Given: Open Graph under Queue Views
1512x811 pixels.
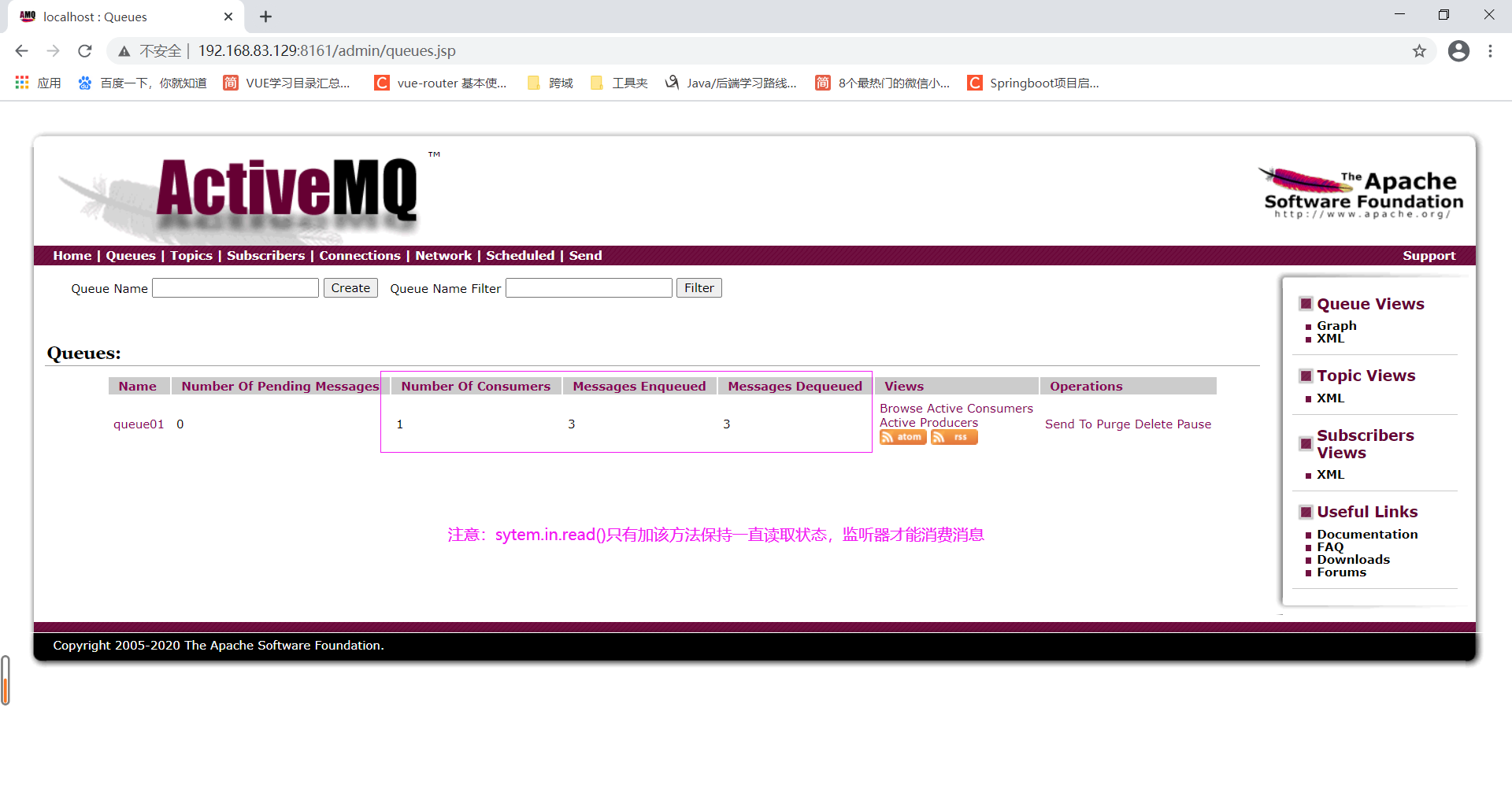Looking at the screenshot, I should point(1336,326).
